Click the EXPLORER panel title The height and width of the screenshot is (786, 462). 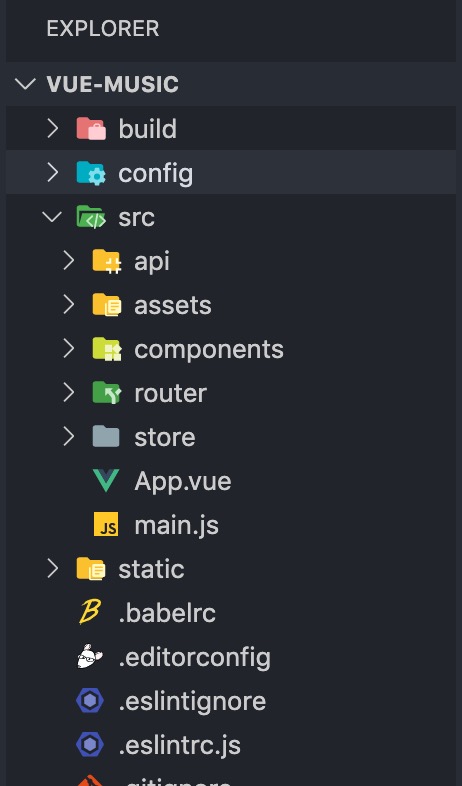point(103,29)
